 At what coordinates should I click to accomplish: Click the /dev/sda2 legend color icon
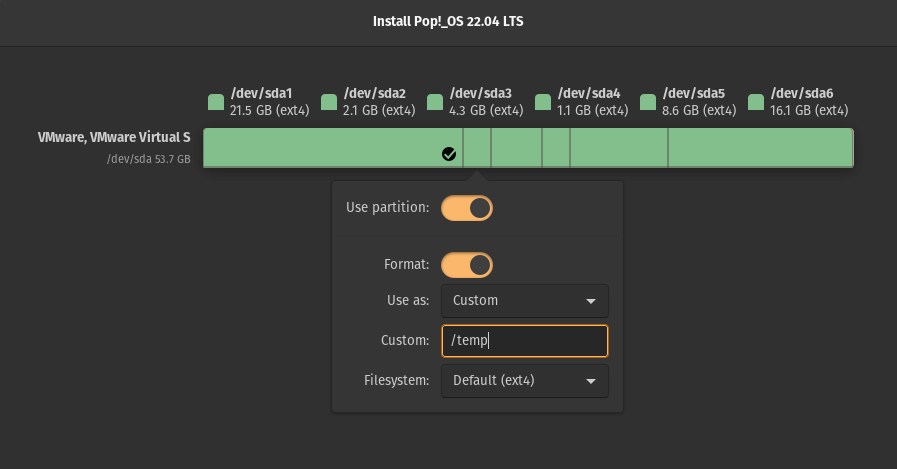pyautogui.click(x=329, y=102)
